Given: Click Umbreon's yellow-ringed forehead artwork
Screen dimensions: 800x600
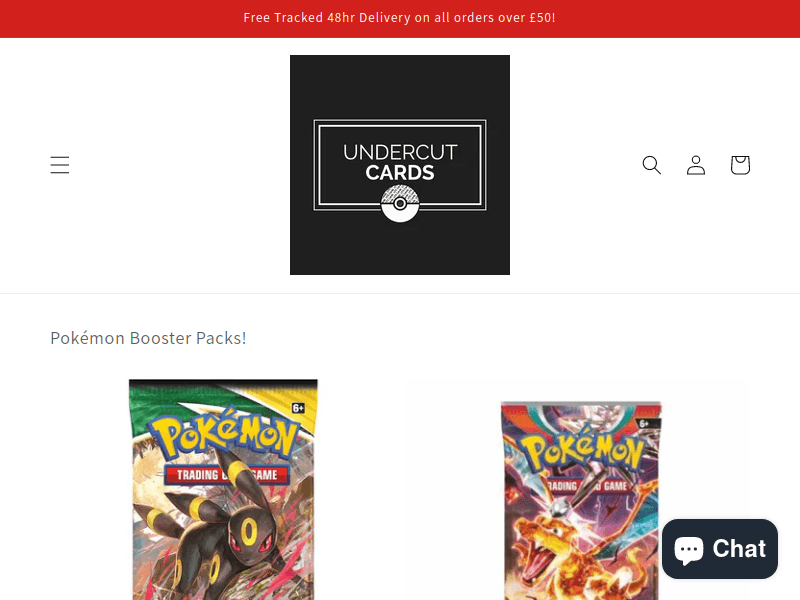Looking at the screenshot, I should point(249,532).
